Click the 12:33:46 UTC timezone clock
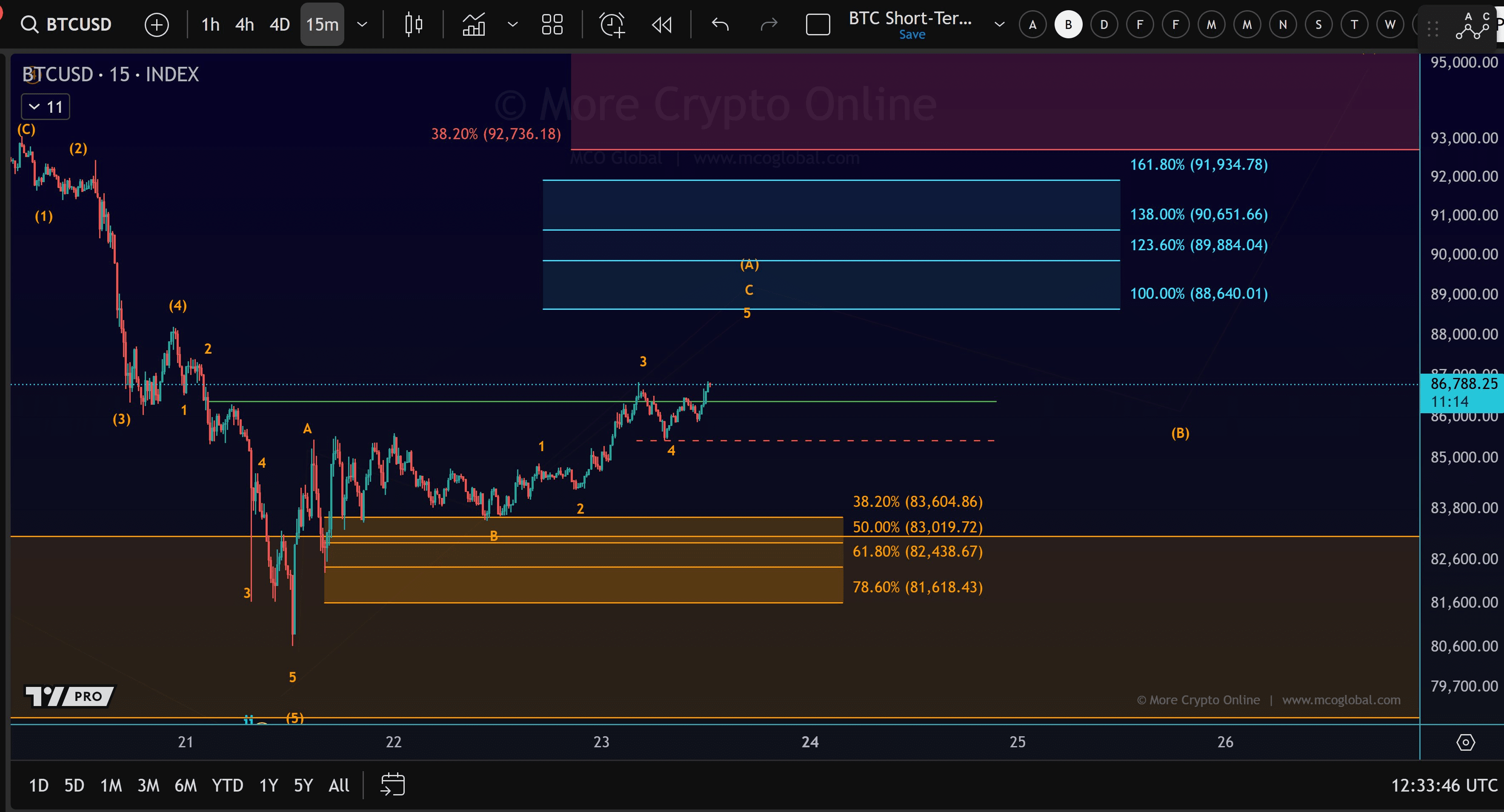Image resolution: width=1504 pixels, height=812 pixels. (1443, 785)
